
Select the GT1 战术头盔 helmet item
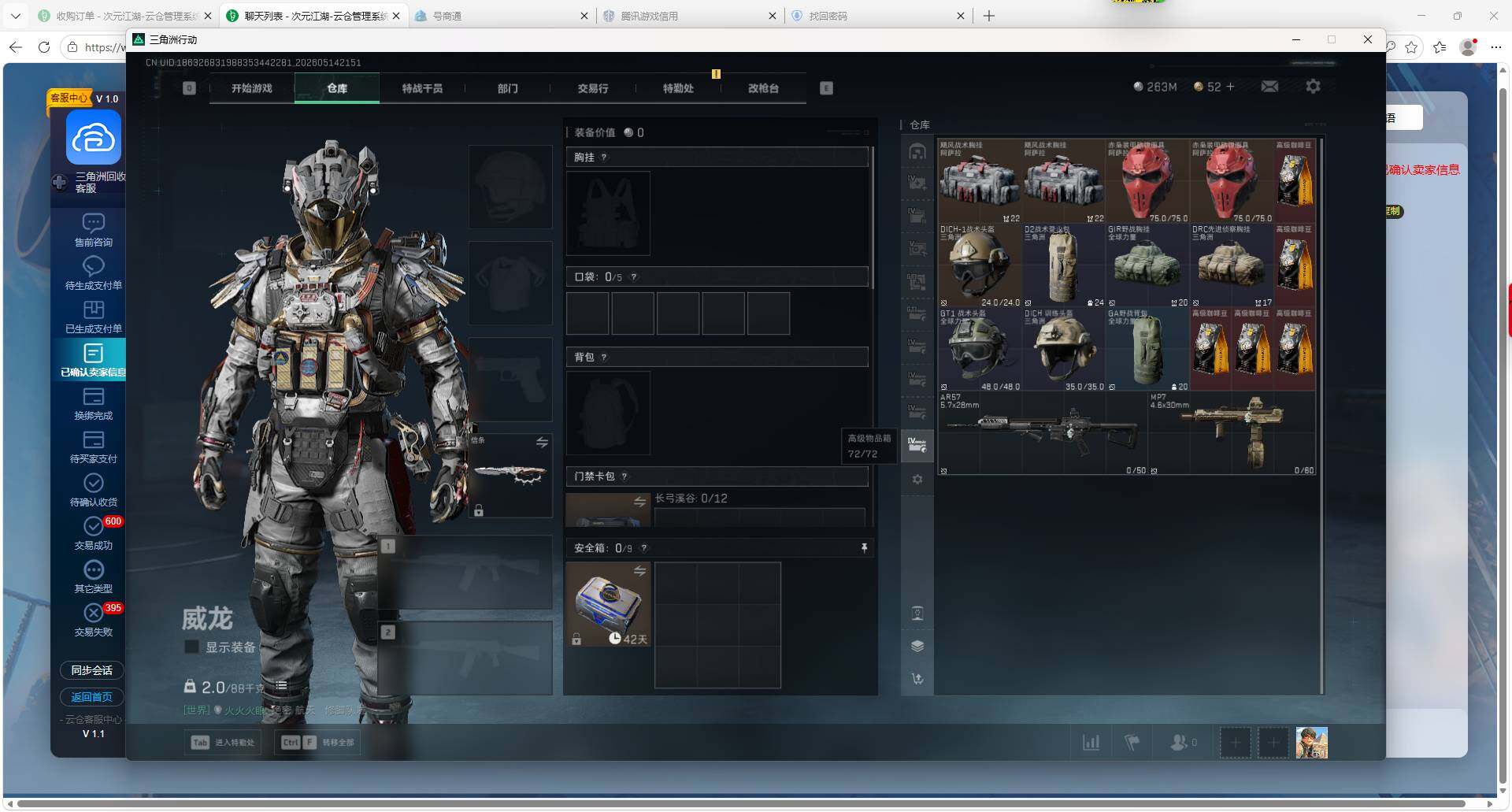click(980, 349)
